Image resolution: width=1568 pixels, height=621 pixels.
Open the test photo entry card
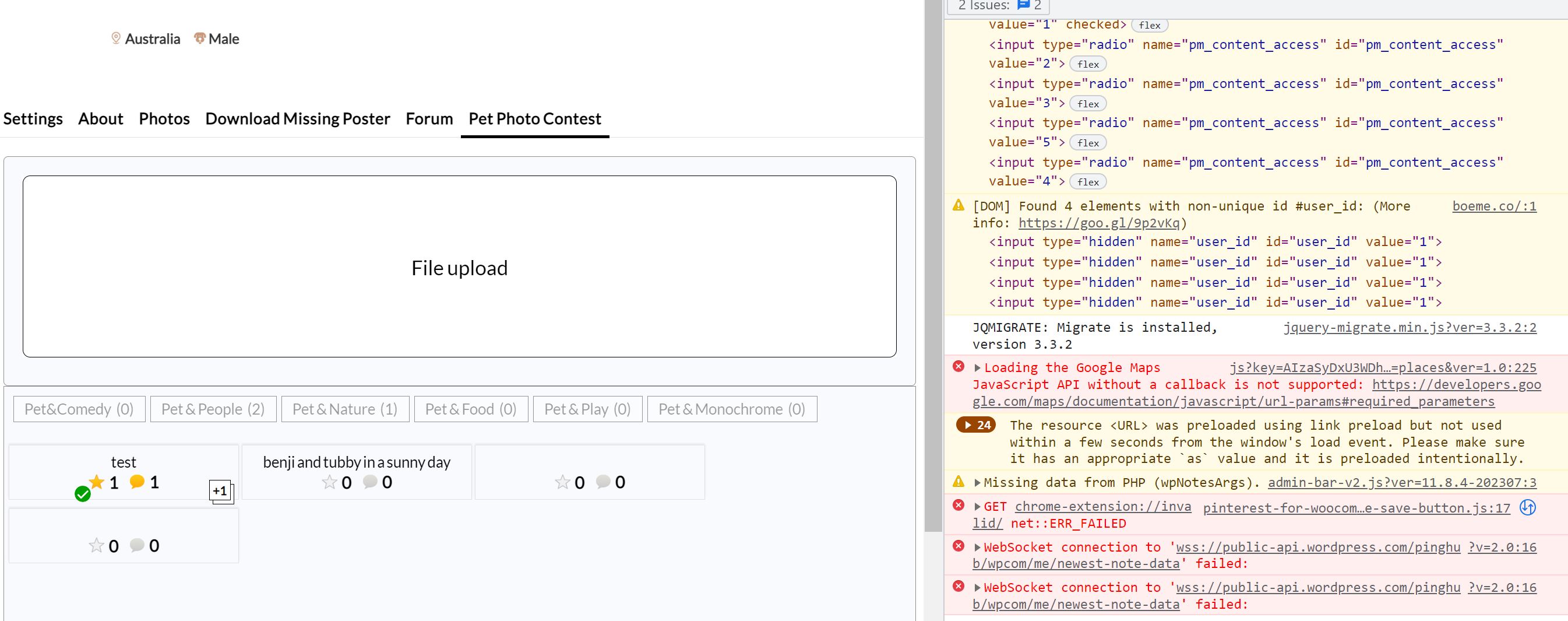[124, 472]
